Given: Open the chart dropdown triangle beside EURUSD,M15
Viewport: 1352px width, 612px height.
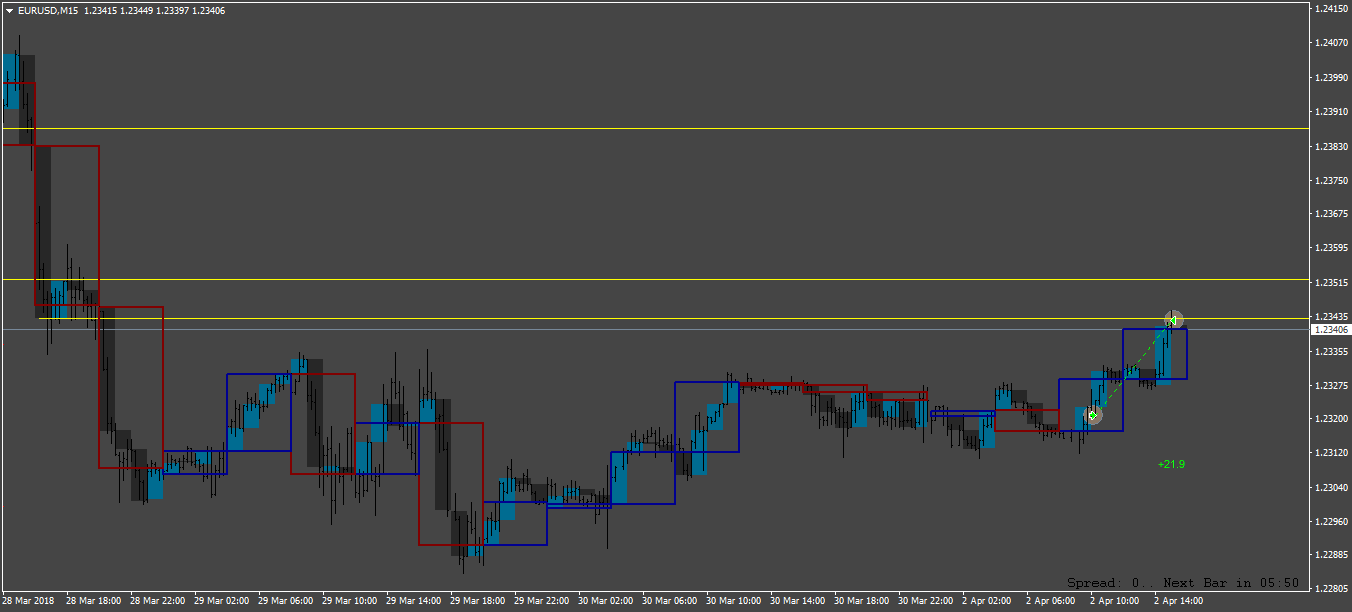Looking at the screenshot, I should pyautogui.click(x=9, y=10).
